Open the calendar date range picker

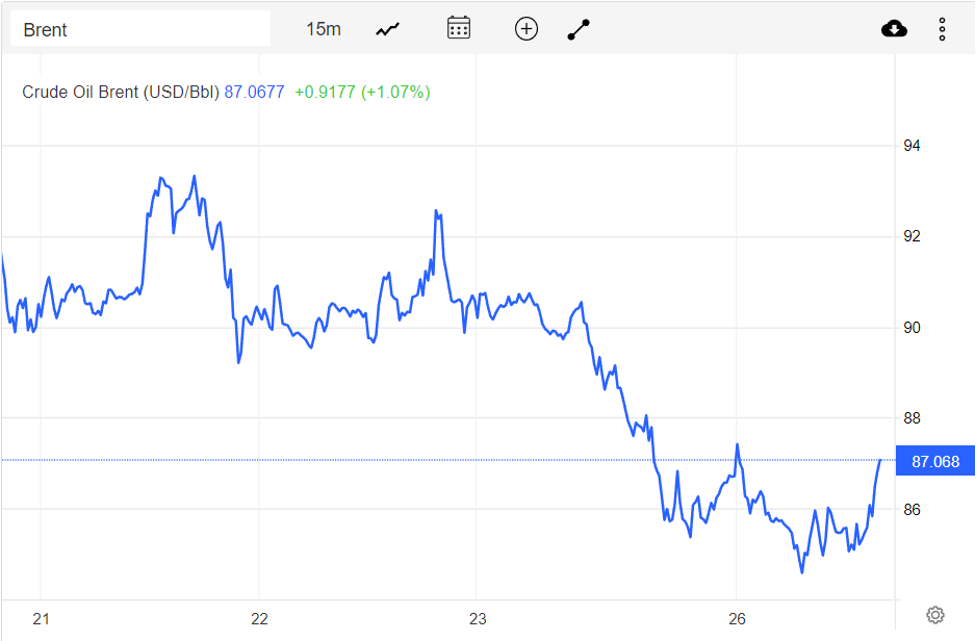(459, 28)
